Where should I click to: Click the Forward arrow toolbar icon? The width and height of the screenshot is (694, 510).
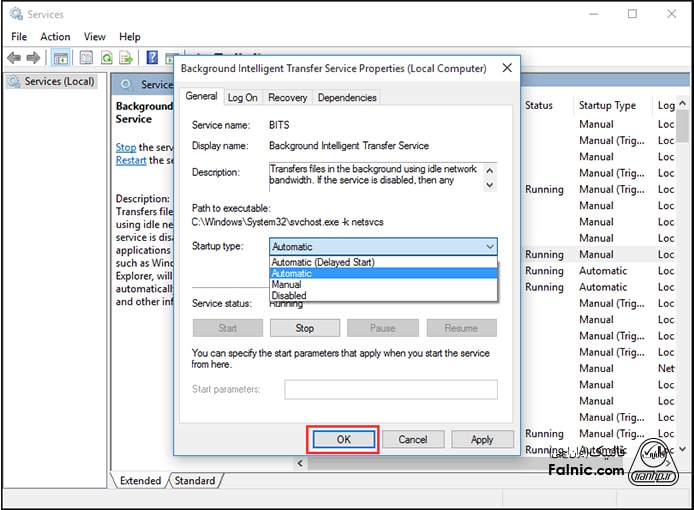pyautogui.click(x=34, y=58)
